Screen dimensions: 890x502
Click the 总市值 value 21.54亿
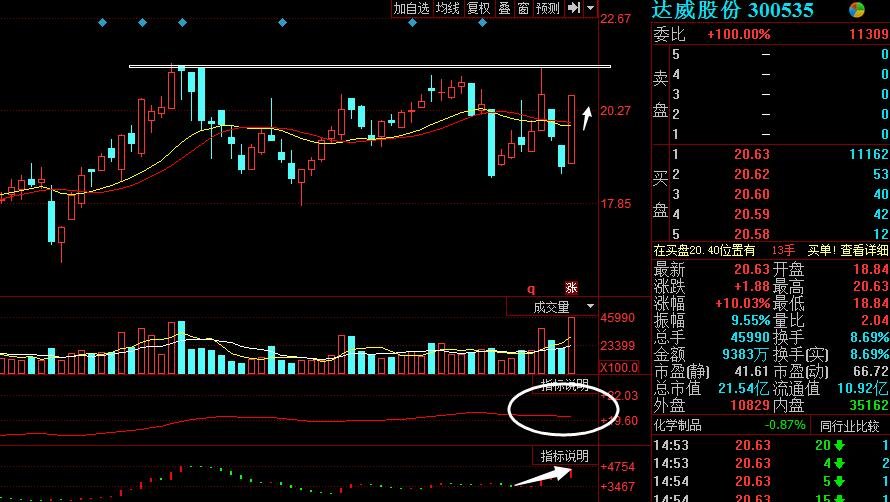pyautogui.click(x=745, y=389)
